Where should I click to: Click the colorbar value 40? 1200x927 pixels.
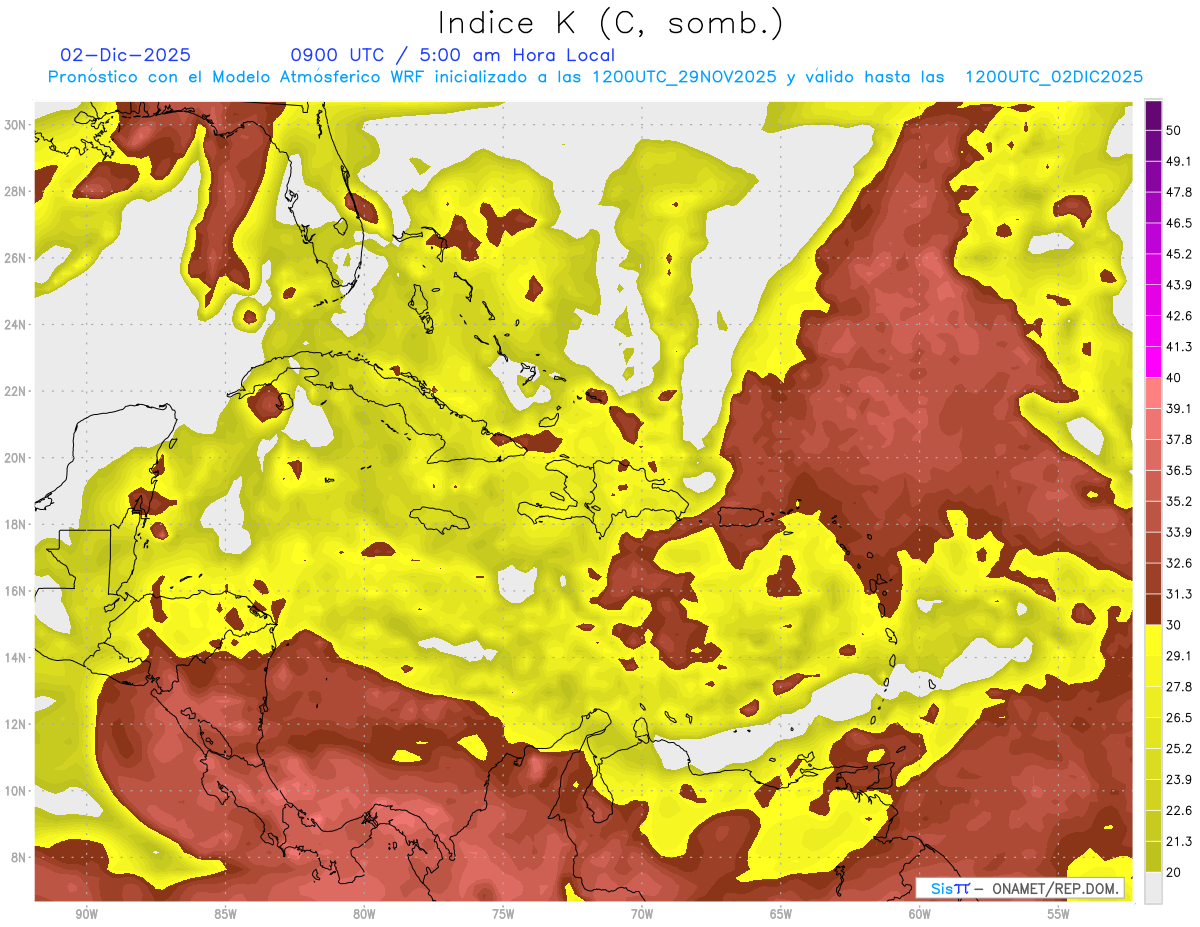coord(1176,377)
